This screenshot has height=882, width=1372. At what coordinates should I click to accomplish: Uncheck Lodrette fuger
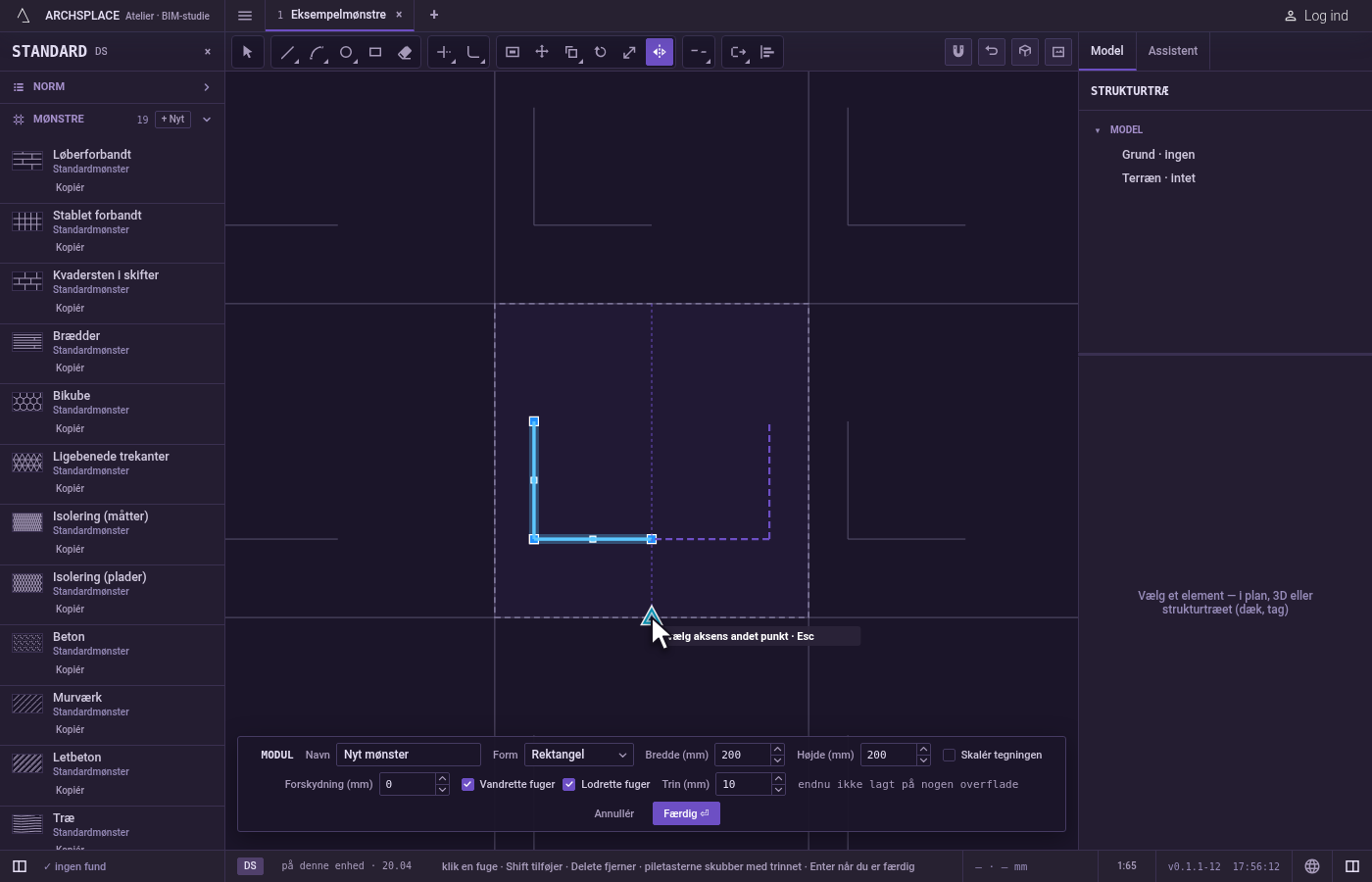pyautogui.click(x=569, y=784)
